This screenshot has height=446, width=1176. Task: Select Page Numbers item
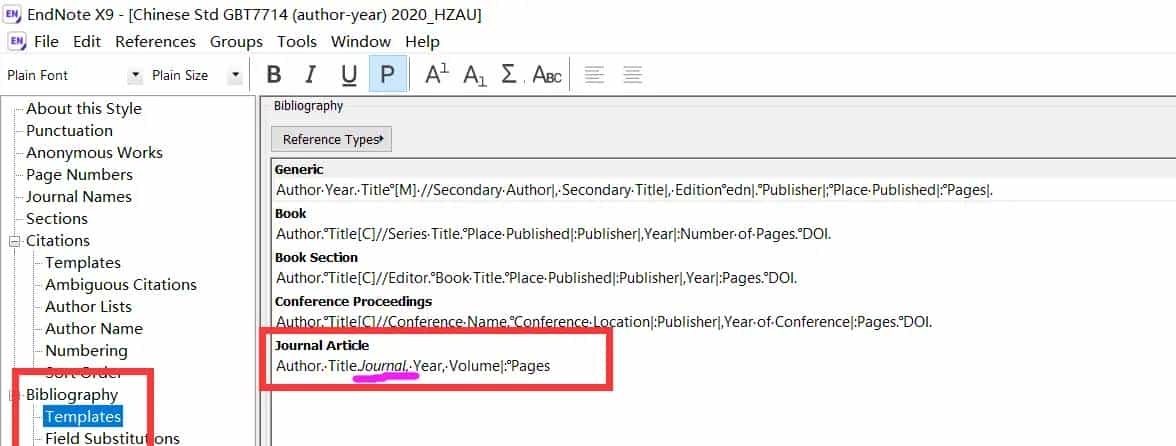tap(80, 175)
